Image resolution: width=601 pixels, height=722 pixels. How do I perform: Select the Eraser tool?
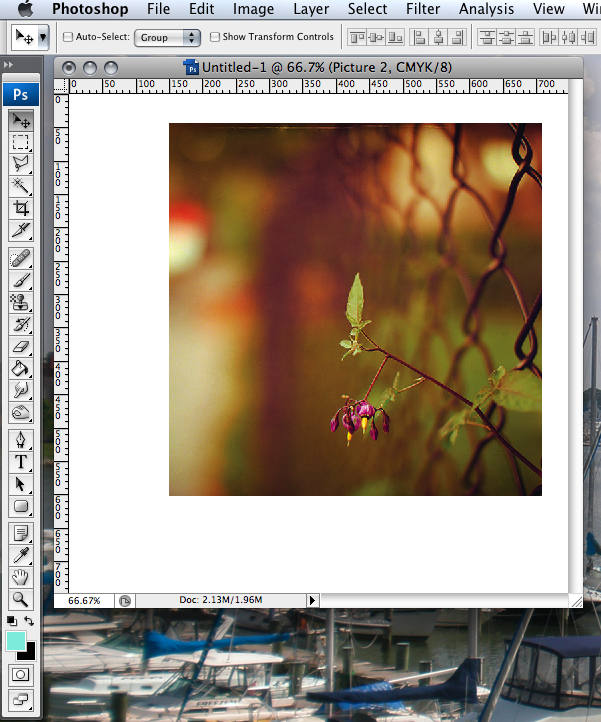click(x=21, y=346)
